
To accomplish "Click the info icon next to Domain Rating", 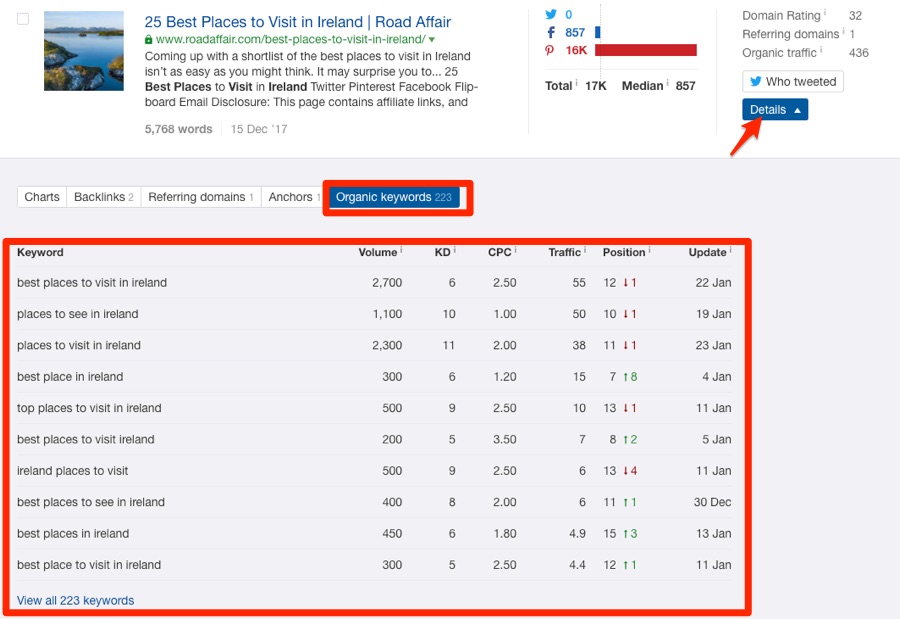I will (825, 13).
